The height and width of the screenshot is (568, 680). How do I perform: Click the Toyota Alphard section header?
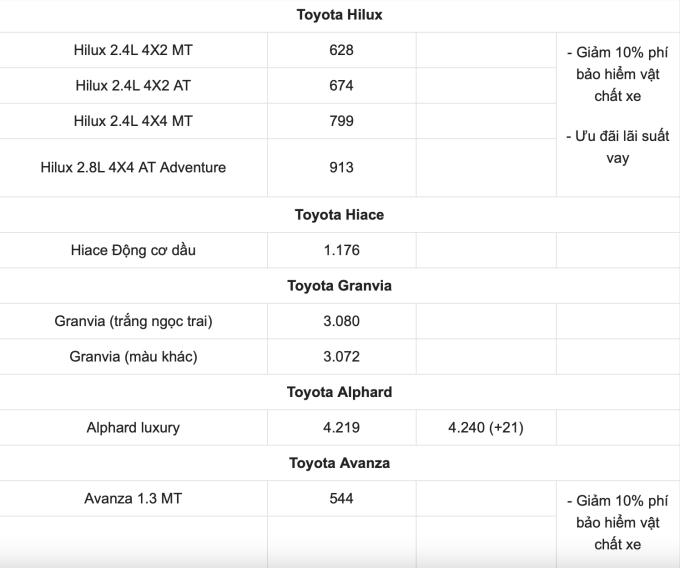339,392
